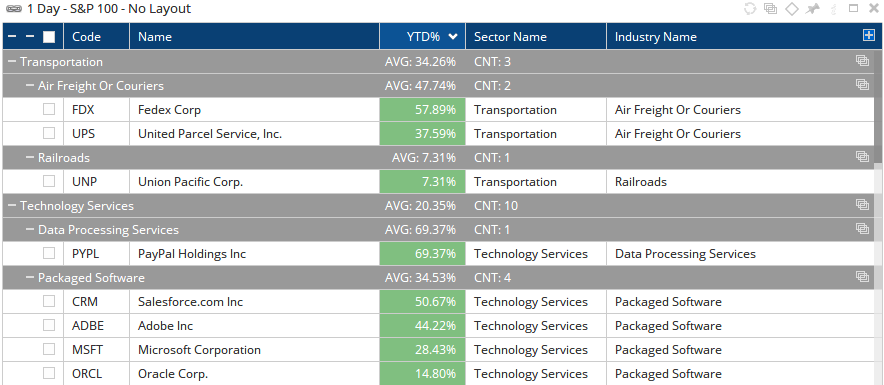
Task: Click the stacked windows icon in title bar
Action: (770, 8)
